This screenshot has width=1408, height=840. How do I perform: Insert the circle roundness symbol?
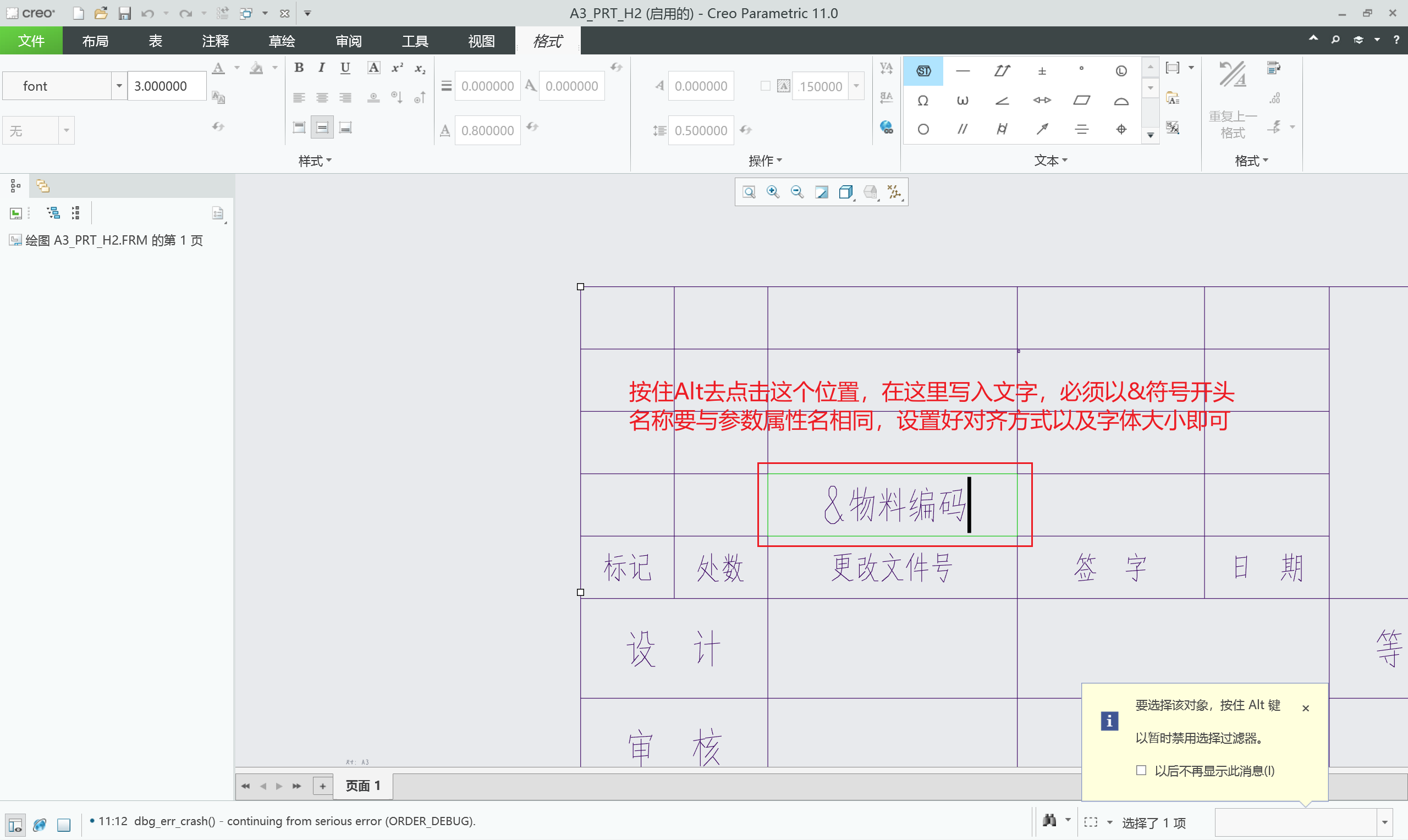coord(923,129)
